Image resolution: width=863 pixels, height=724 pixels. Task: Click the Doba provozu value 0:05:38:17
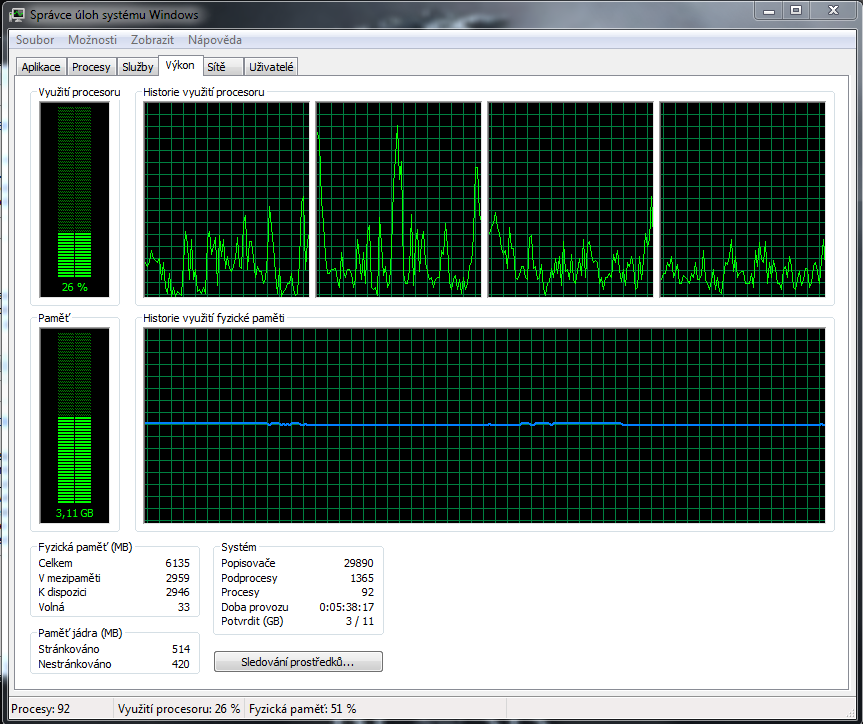pos(347,607)
